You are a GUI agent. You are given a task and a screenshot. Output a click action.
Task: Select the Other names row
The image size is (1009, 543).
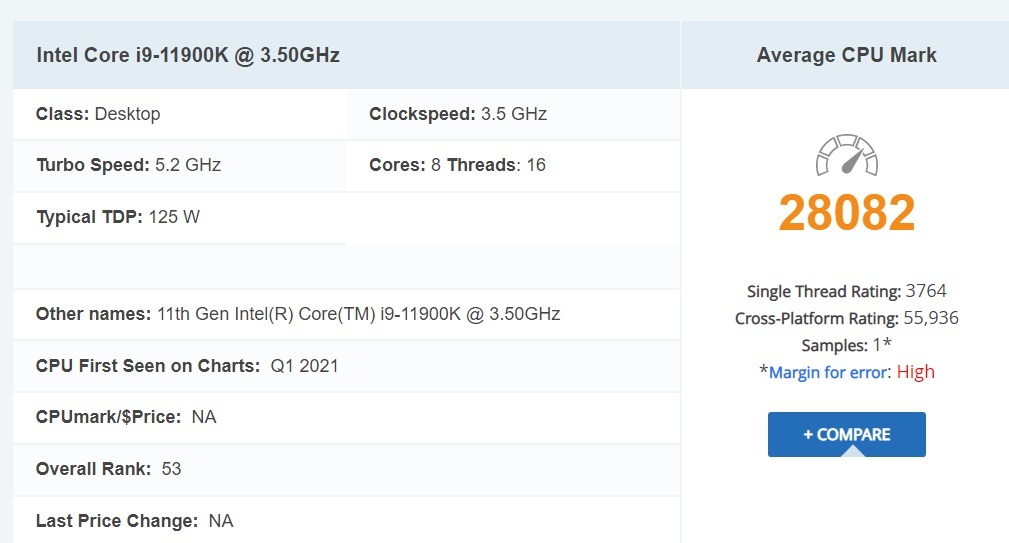(298, 314)
